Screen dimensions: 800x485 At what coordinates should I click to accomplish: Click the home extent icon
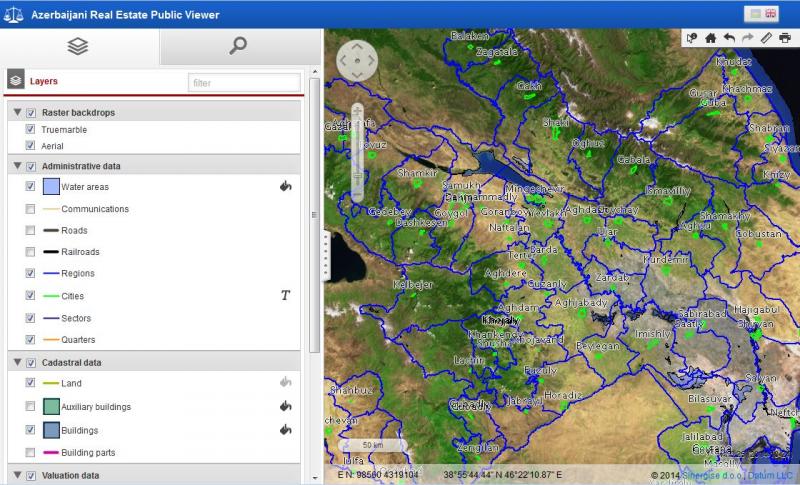click(x=711, y=38)
